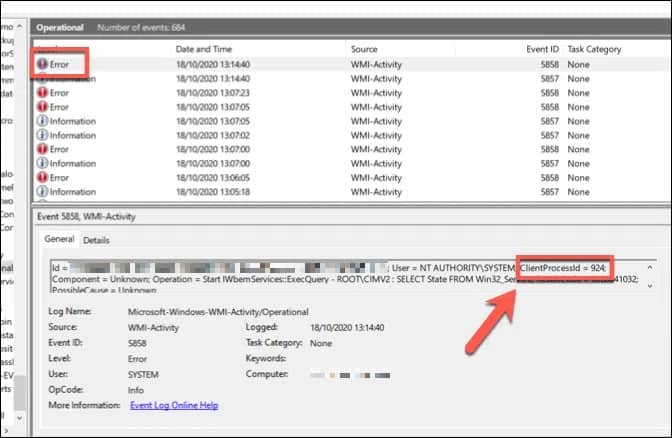Click ClientProcessId = 924 in the description
Viewport: 672px width, 438px height.
point(563,268)
